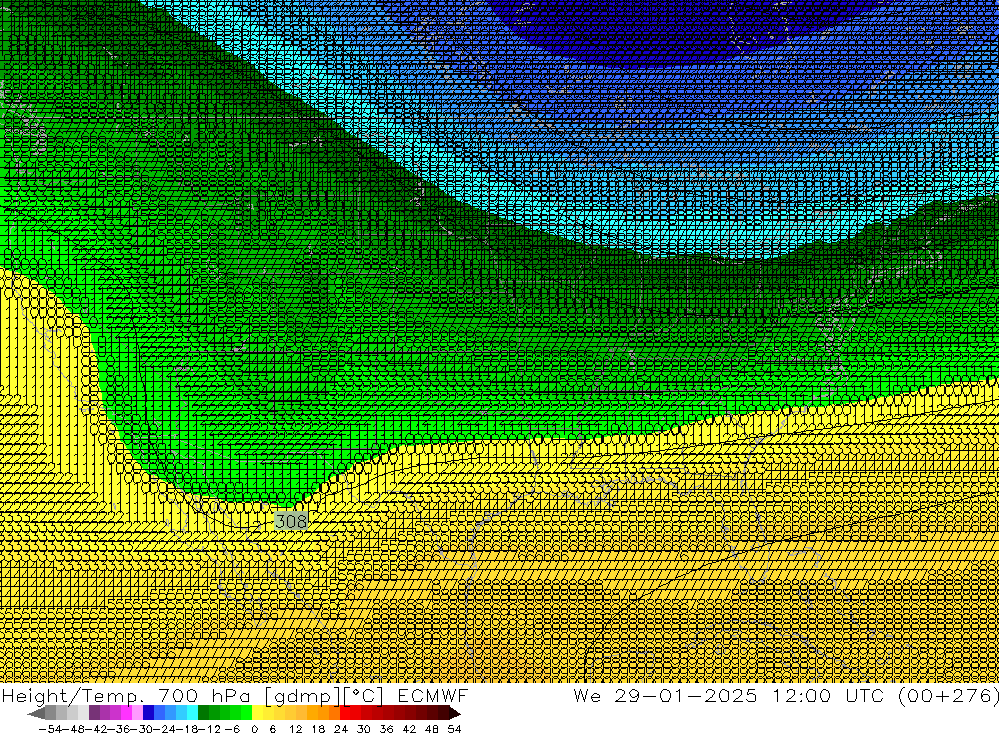Click the 'Height/Temp. 700 hPa' title text
The image size is (1000, 733).
click(x=127, y=695)
